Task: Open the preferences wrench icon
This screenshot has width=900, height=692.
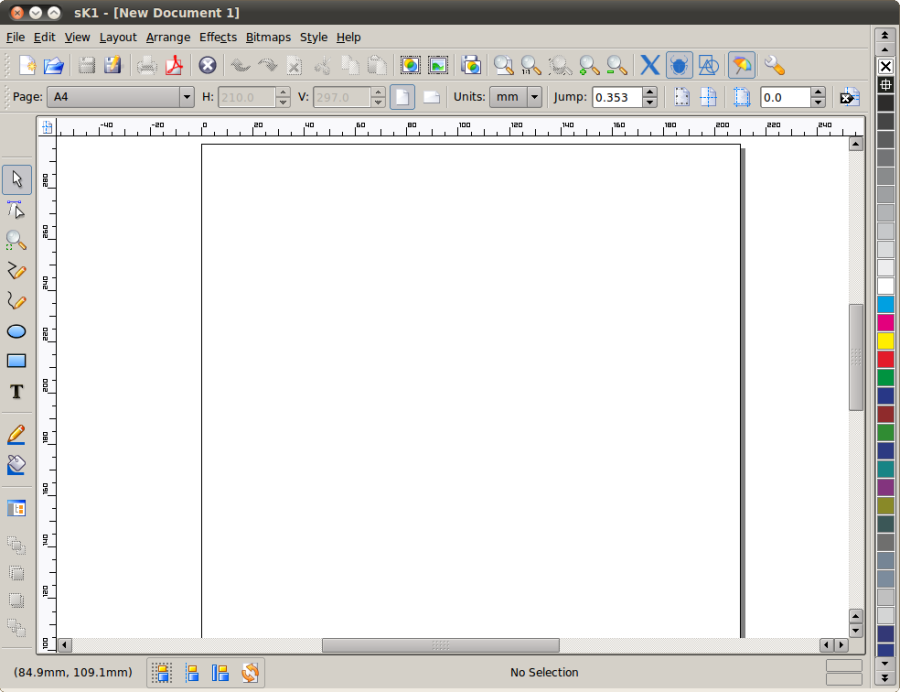Action: pos(774,65)
